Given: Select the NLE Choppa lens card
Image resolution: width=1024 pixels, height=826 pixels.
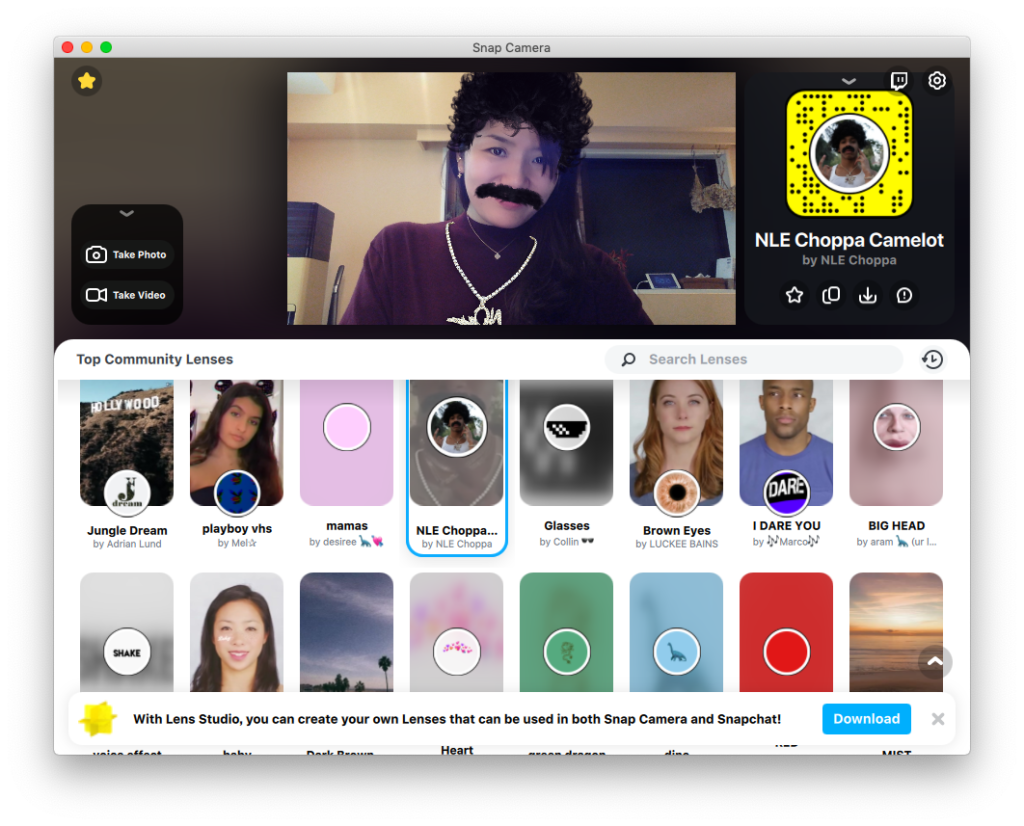Looking at the screenshot, I should [x=456, y=466].
